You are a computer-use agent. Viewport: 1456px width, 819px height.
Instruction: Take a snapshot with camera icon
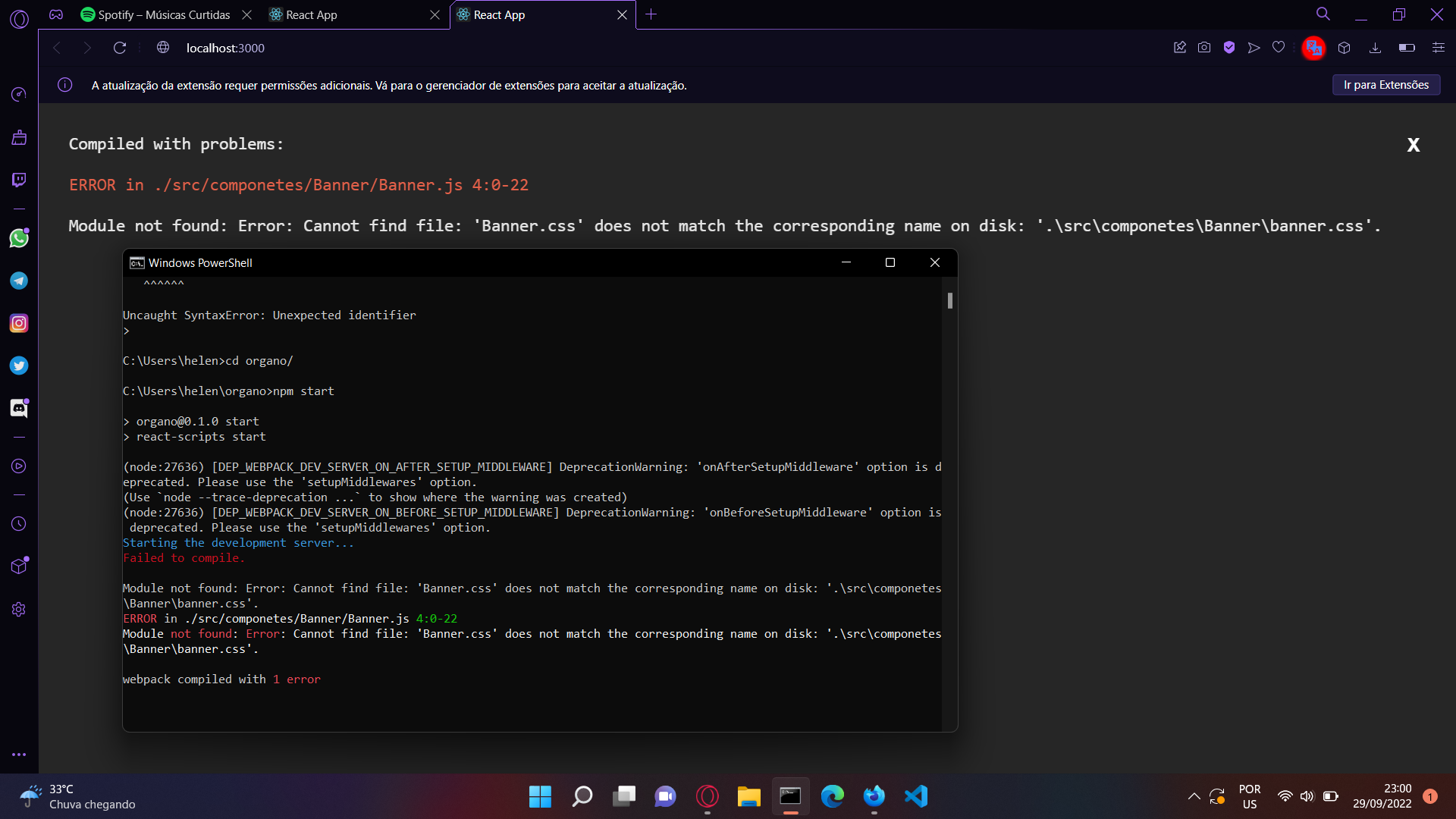[x=1204, y=48]
